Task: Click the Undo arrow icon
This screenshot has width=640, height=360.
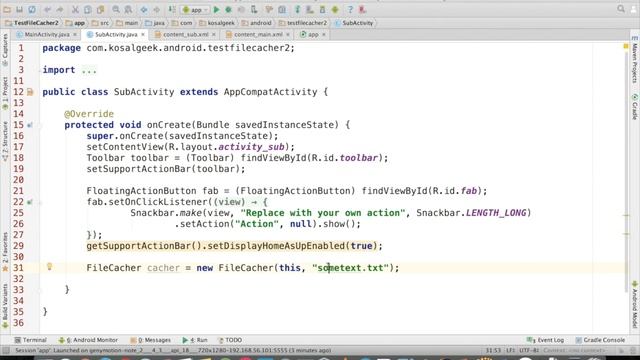Action: (47, 9)
